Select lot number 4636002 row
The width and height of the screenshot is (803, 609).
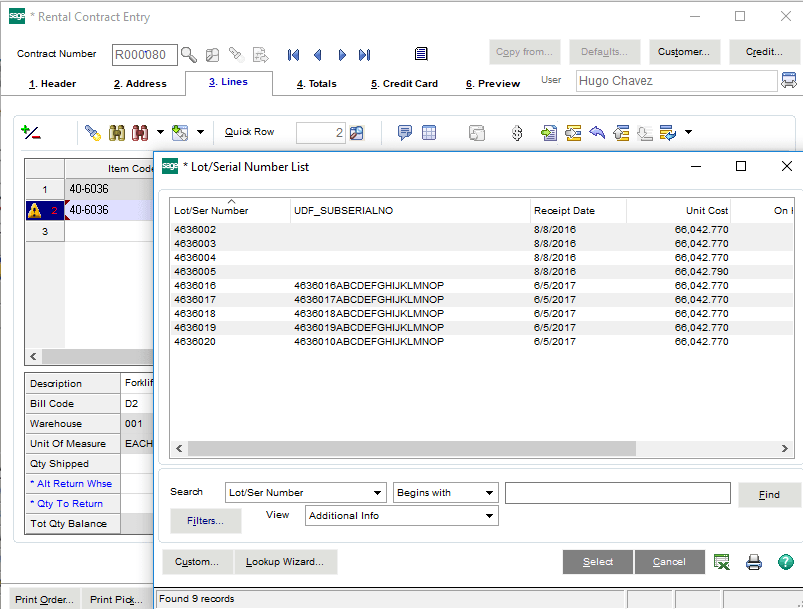tap(481, 229)
